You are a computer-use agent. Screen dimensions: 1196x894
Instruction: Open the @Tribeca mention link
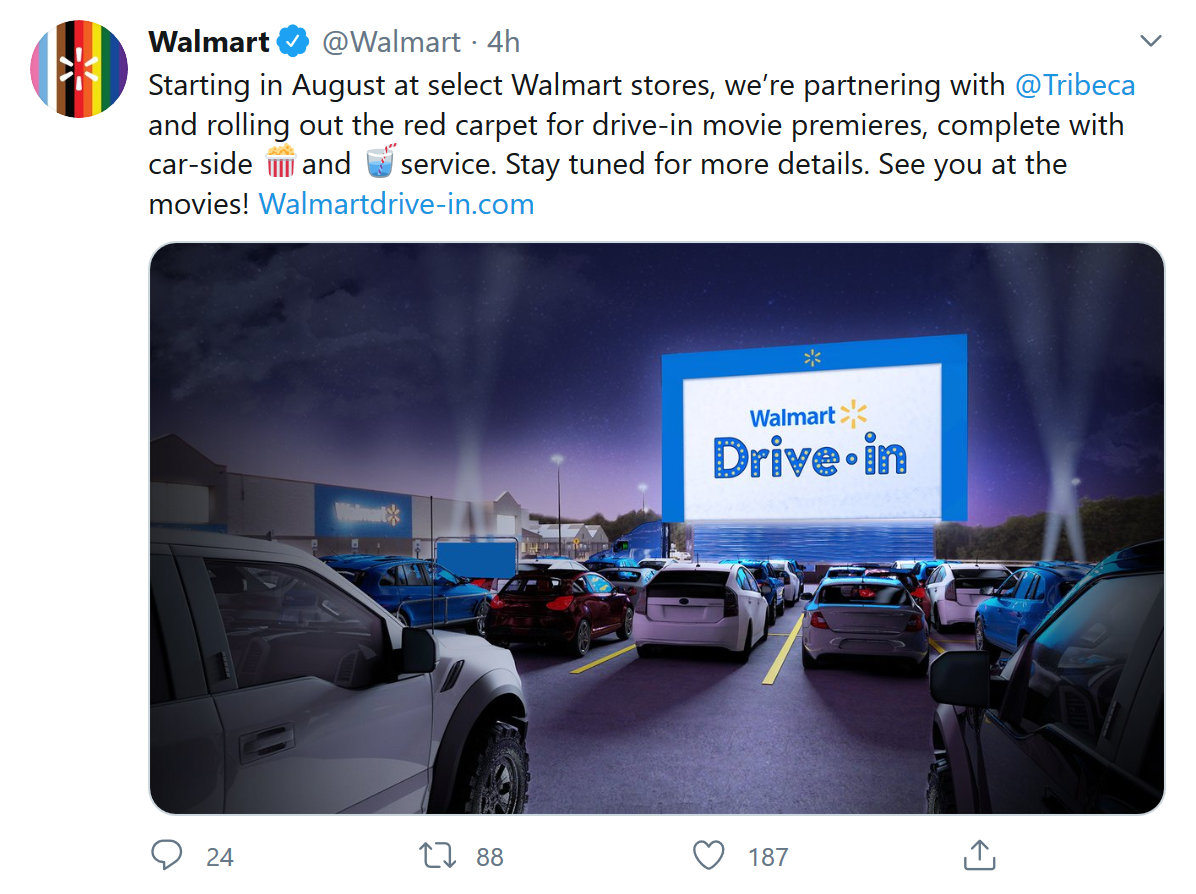point(1075,85)
